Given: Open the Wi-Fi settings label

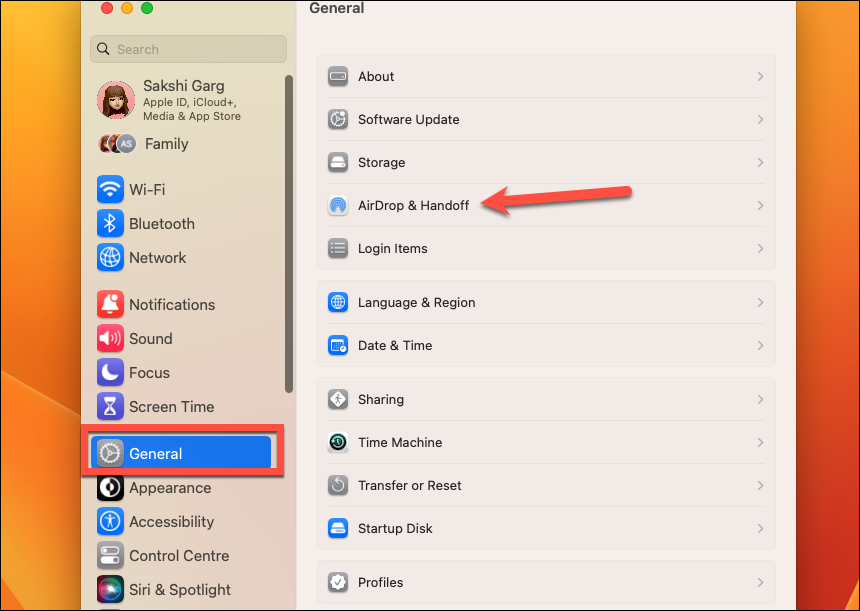Looking at the screenshot, I should pos(147,190).
